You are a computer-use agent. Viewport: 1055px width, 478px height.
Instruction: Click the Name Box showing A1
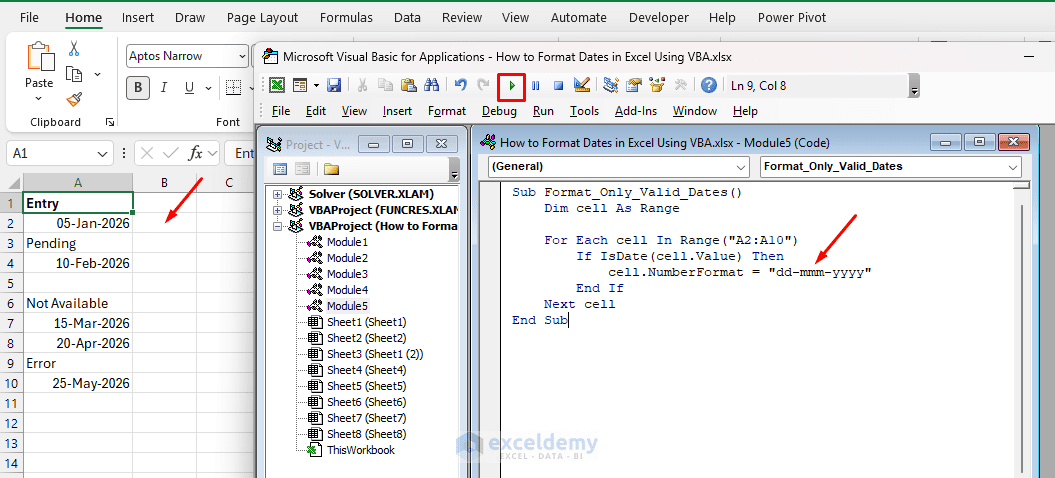pos(60,153)
